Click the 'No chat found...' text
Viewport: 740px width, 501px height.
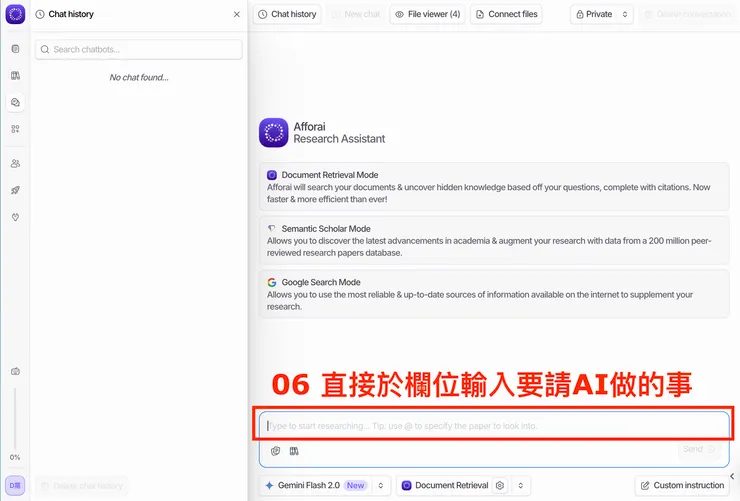pyautogui.click(x=139, y=77)
